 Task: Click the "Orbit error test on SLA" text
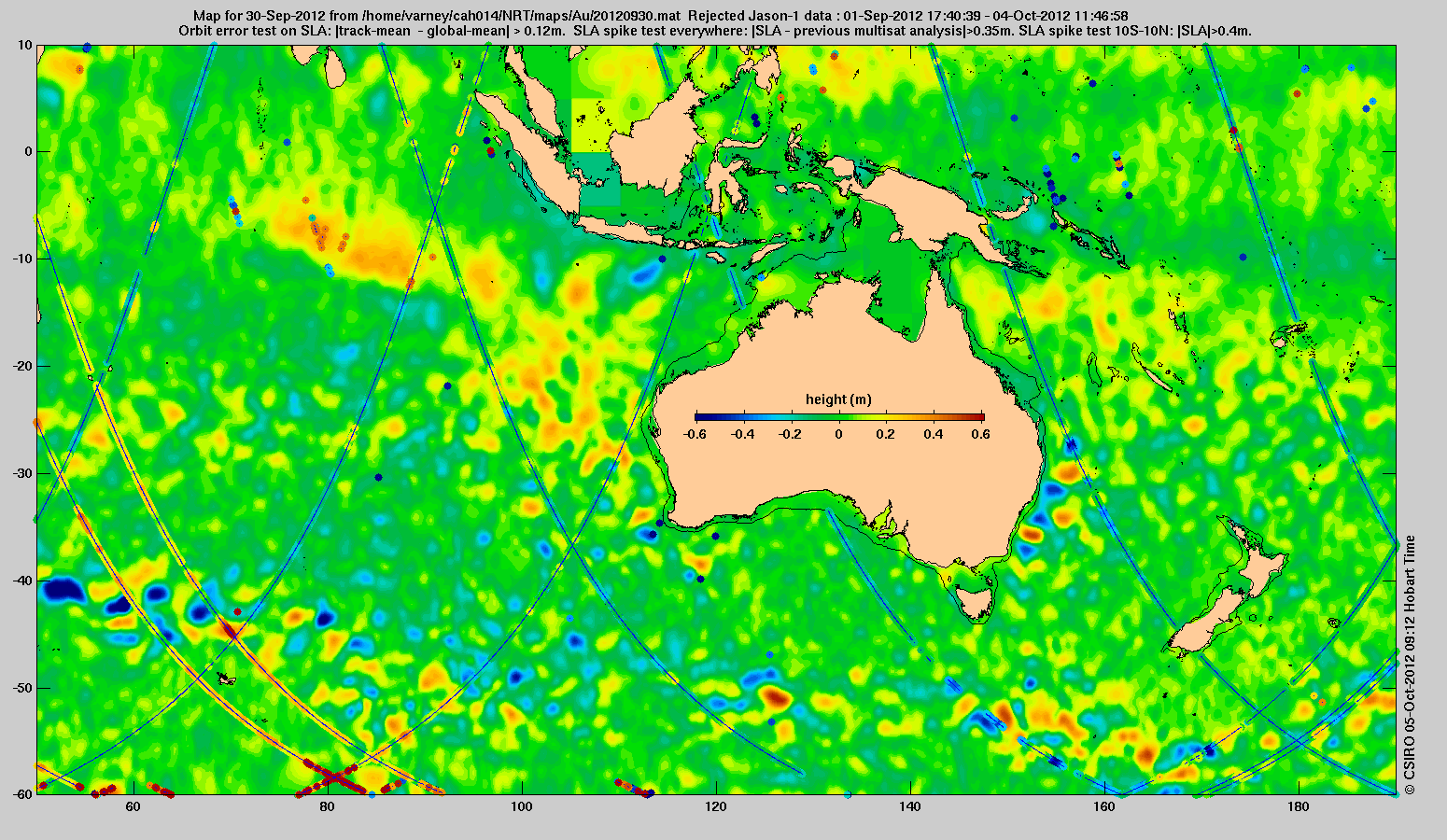pos(255,31)
